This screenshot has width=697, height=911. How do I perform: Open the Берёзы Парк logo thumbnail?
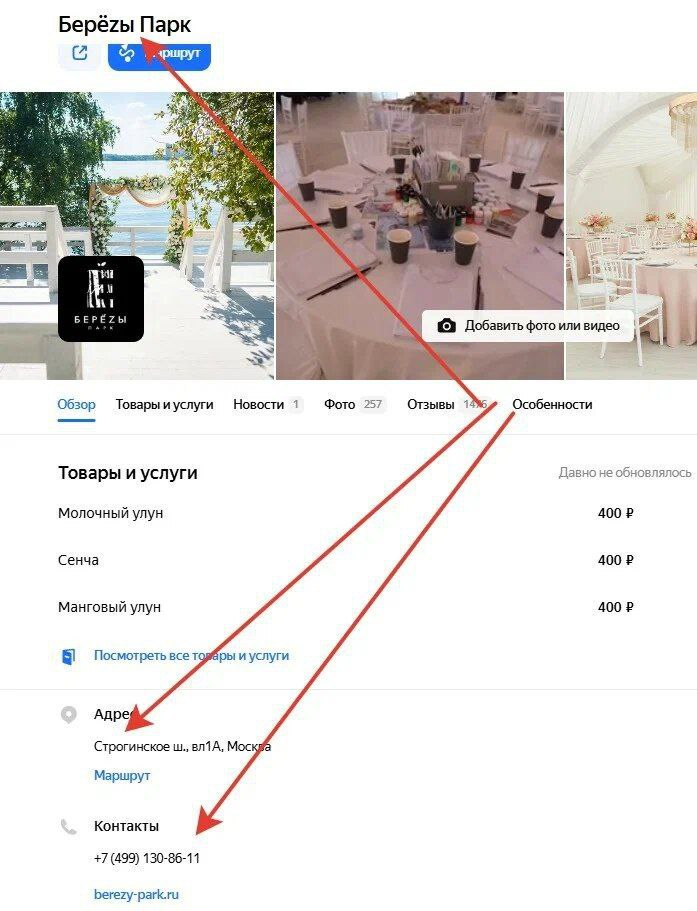101,299
